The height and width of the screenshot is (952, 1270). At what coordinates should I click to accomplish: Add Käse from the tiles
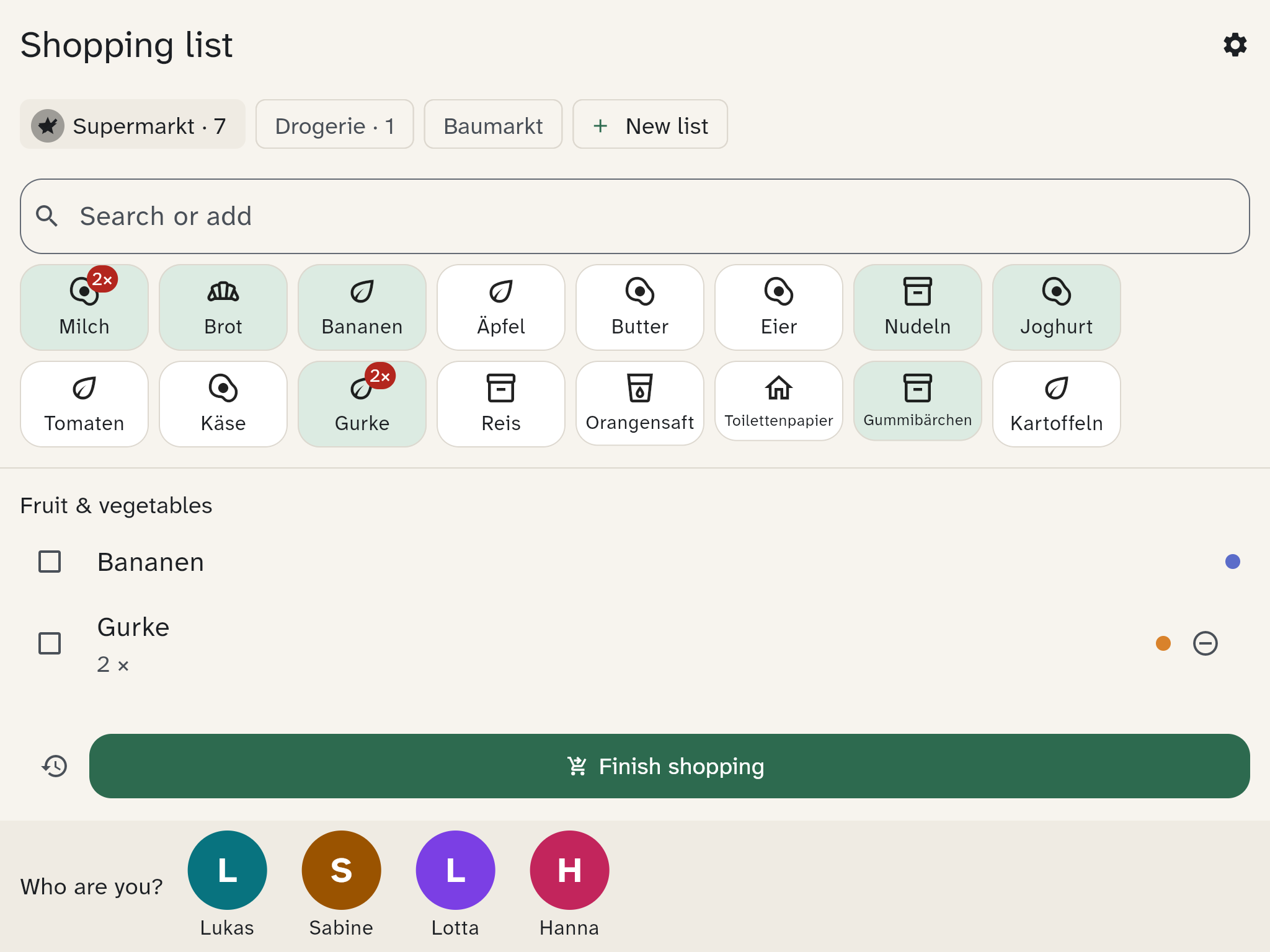[223, 404]
